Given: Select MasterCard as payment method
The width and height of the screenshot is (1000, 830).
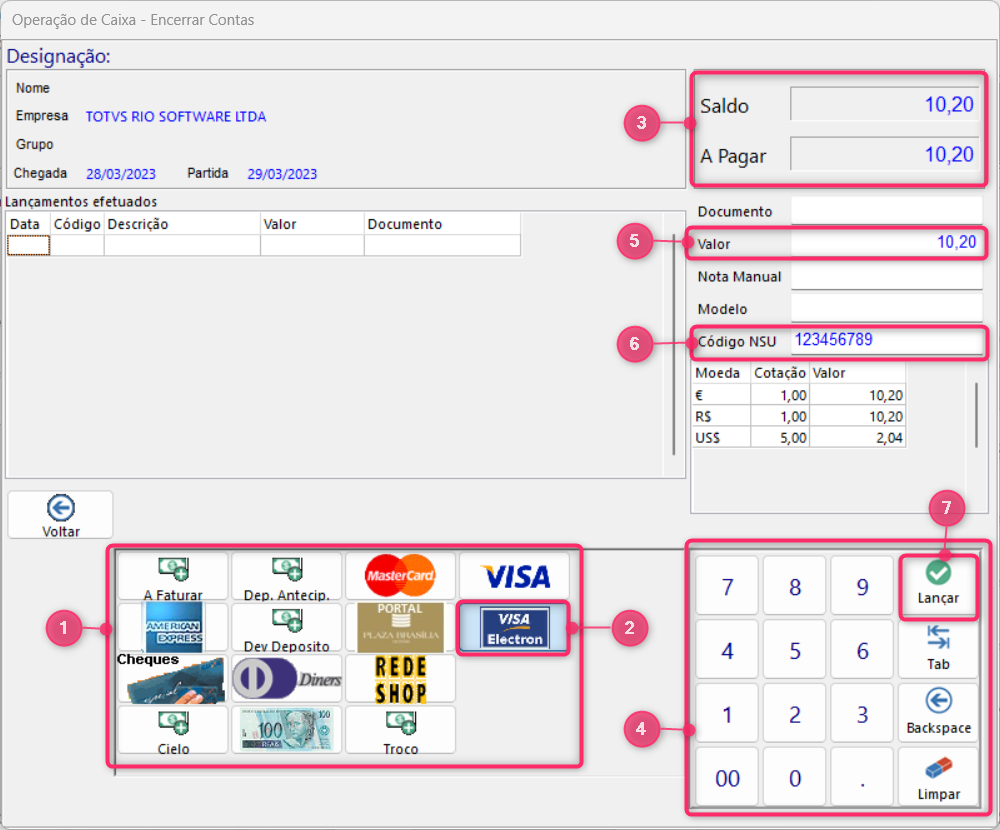Looking at the screenshot, I should tap(401, 577).
